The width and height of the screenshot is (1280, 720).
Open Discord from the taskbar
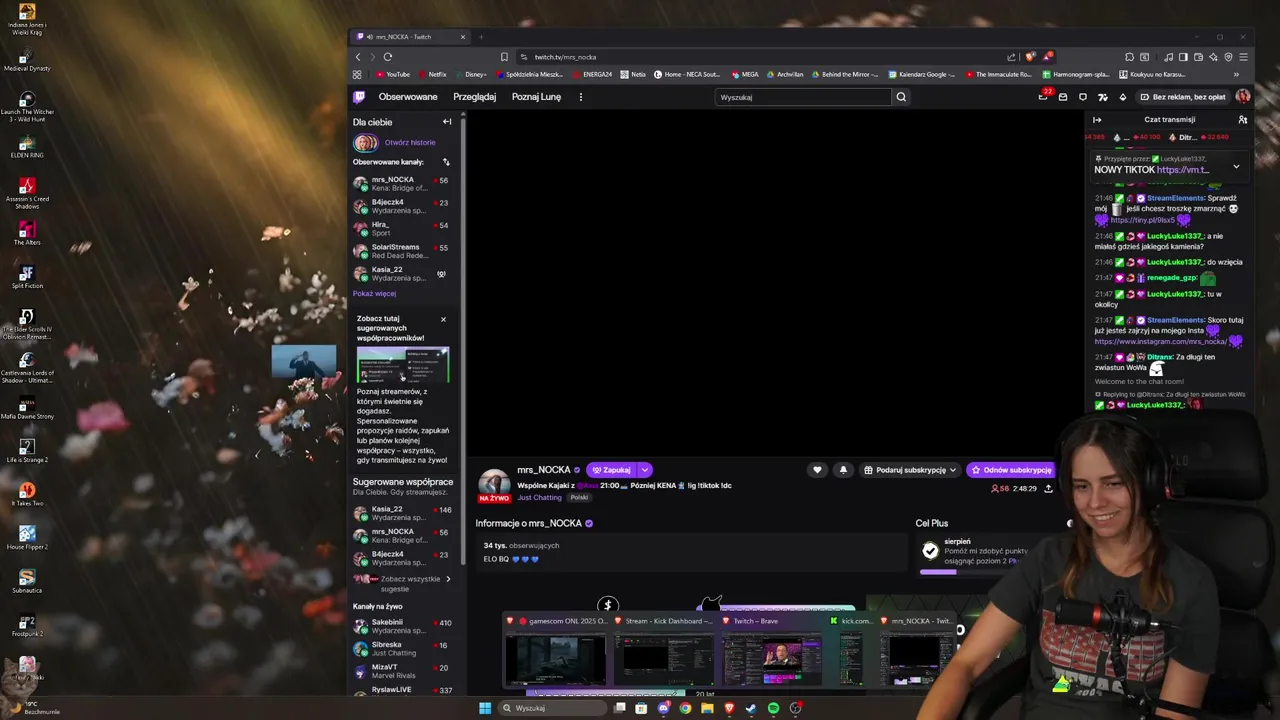coord(663,708)
